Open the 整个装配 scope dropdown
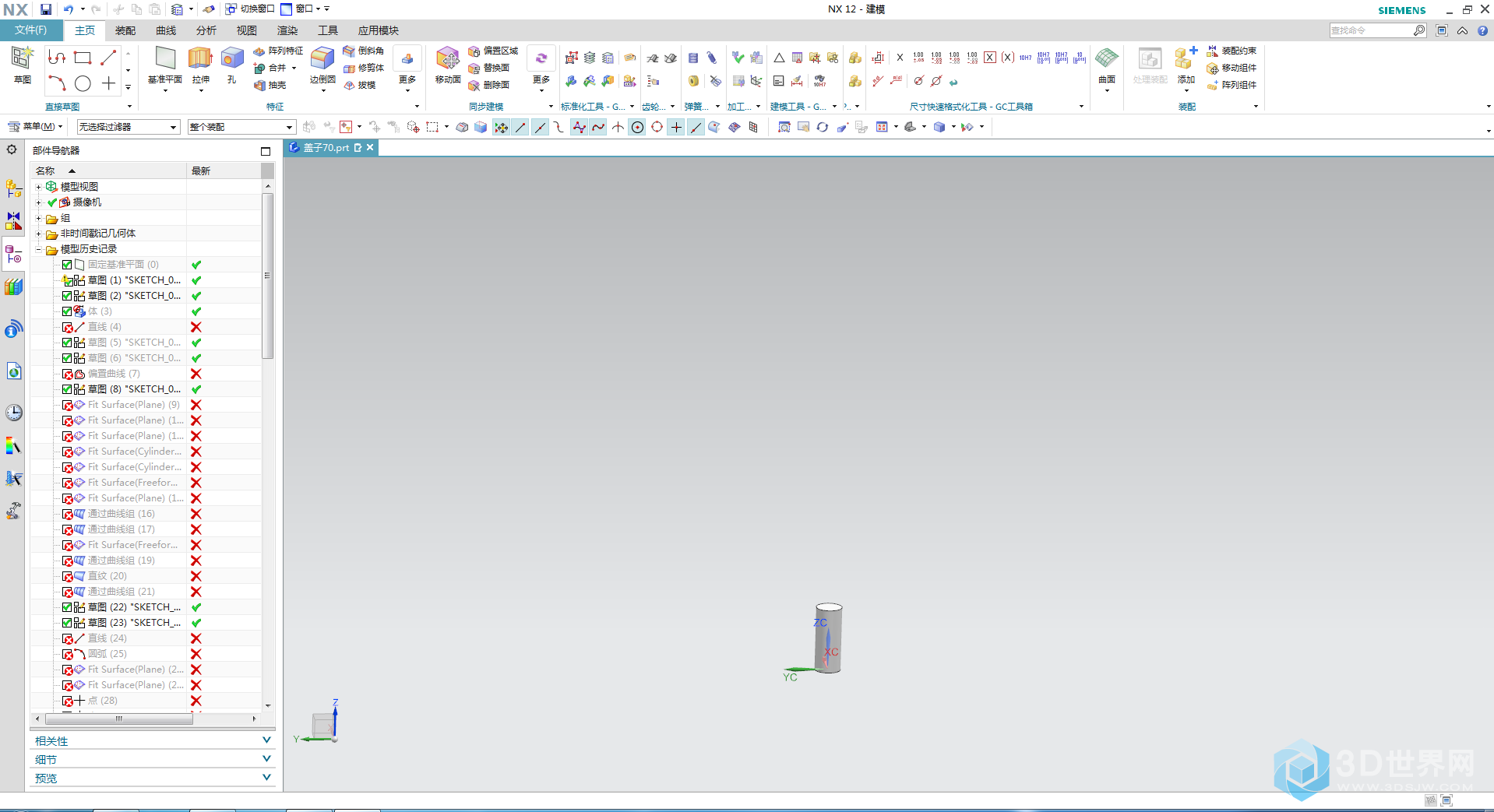 tap(241, 127)
